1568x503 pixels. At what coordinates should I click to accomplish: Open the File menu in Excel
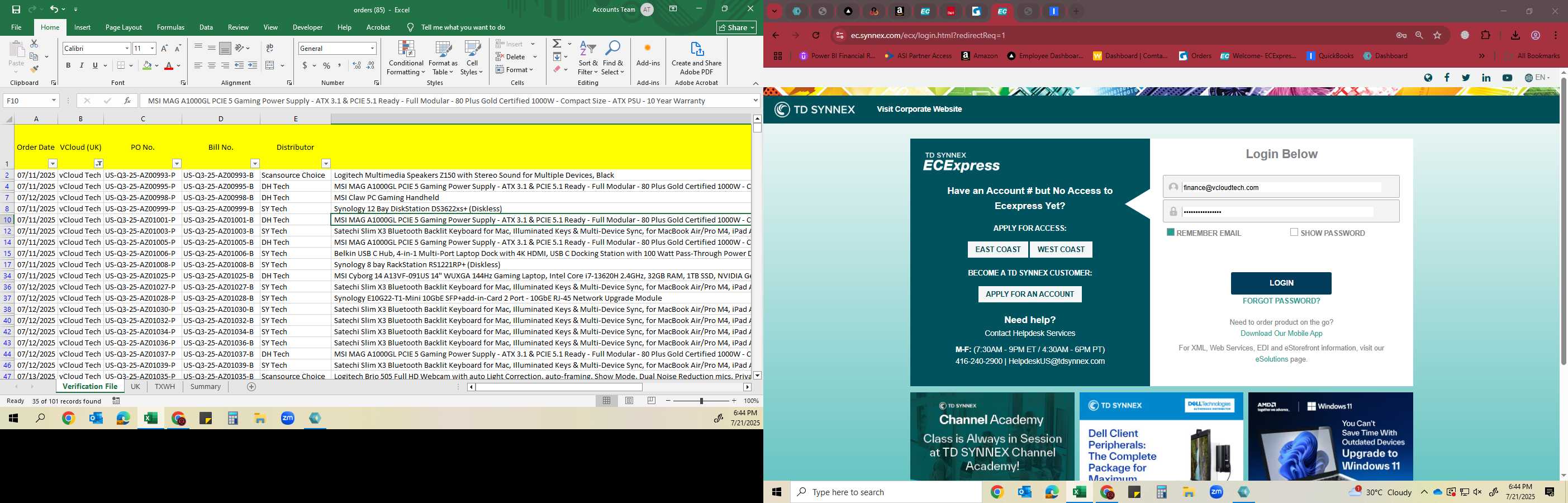tap(16, 27)
